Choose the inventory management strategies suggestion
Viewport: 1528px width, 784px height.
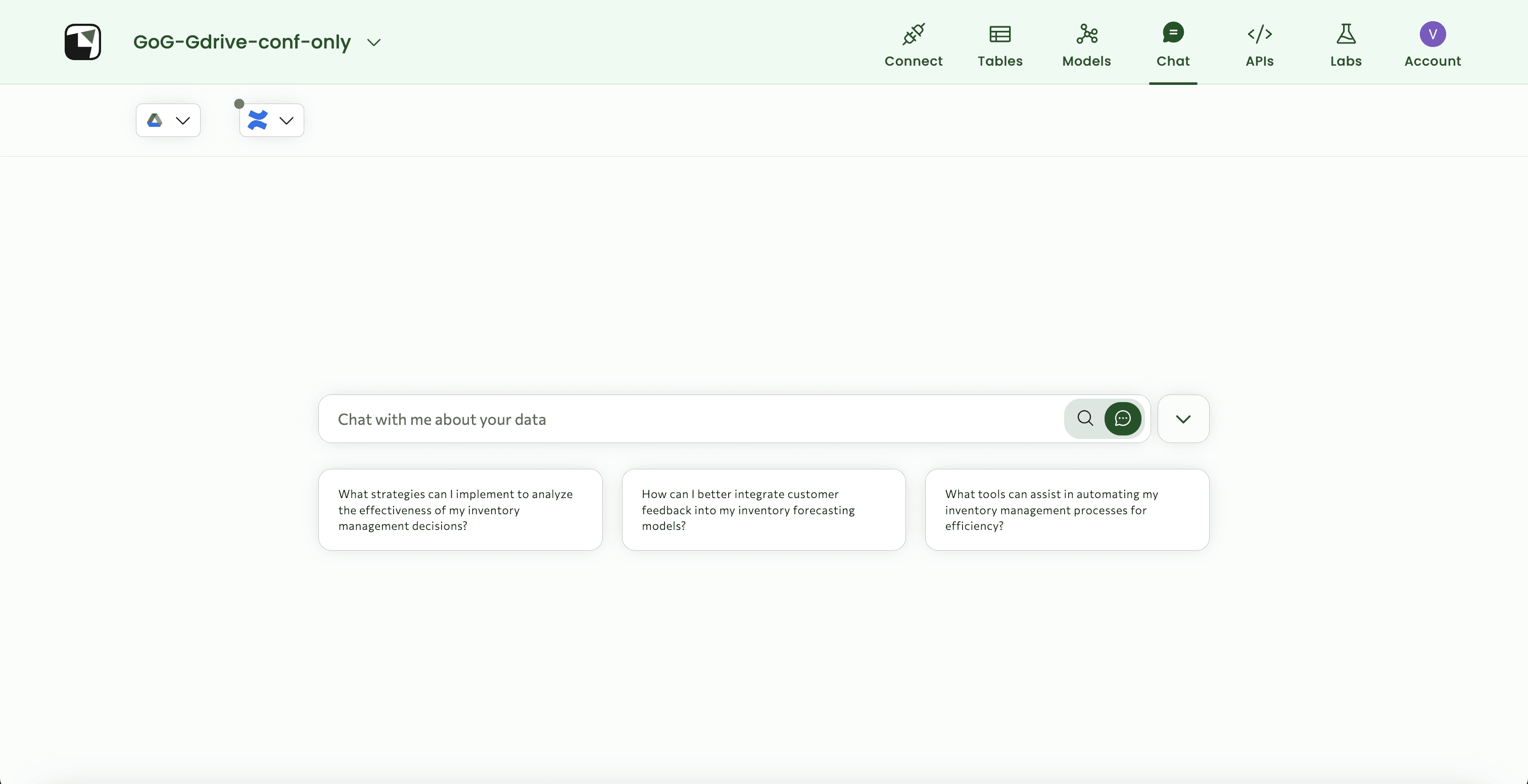tap(460, 509)
